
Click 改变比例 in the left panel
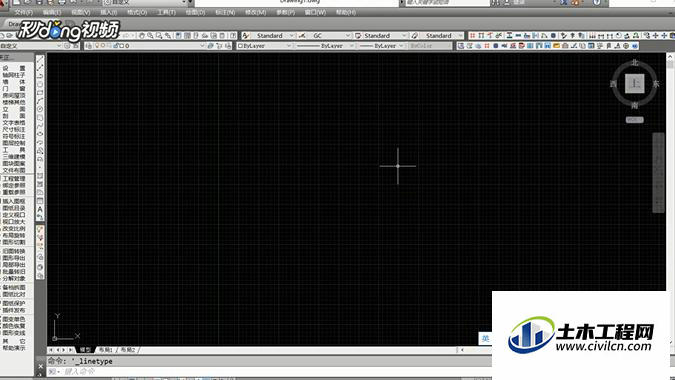pyautogui.click(x=14, y=229)
